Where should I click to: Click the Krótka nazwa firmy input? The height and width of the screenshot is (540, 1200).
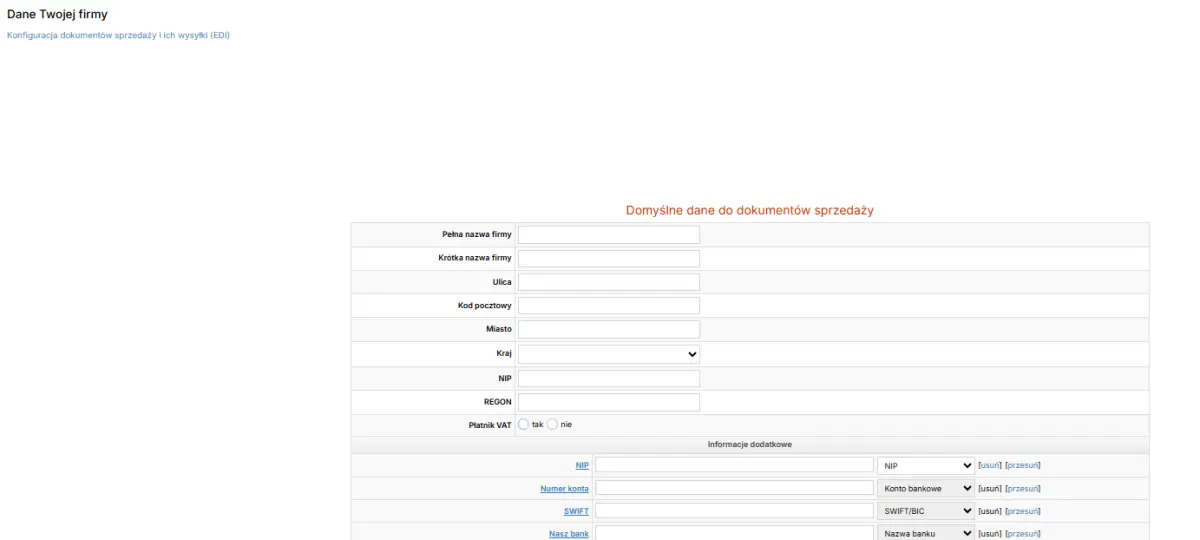(x=608, y=258)
